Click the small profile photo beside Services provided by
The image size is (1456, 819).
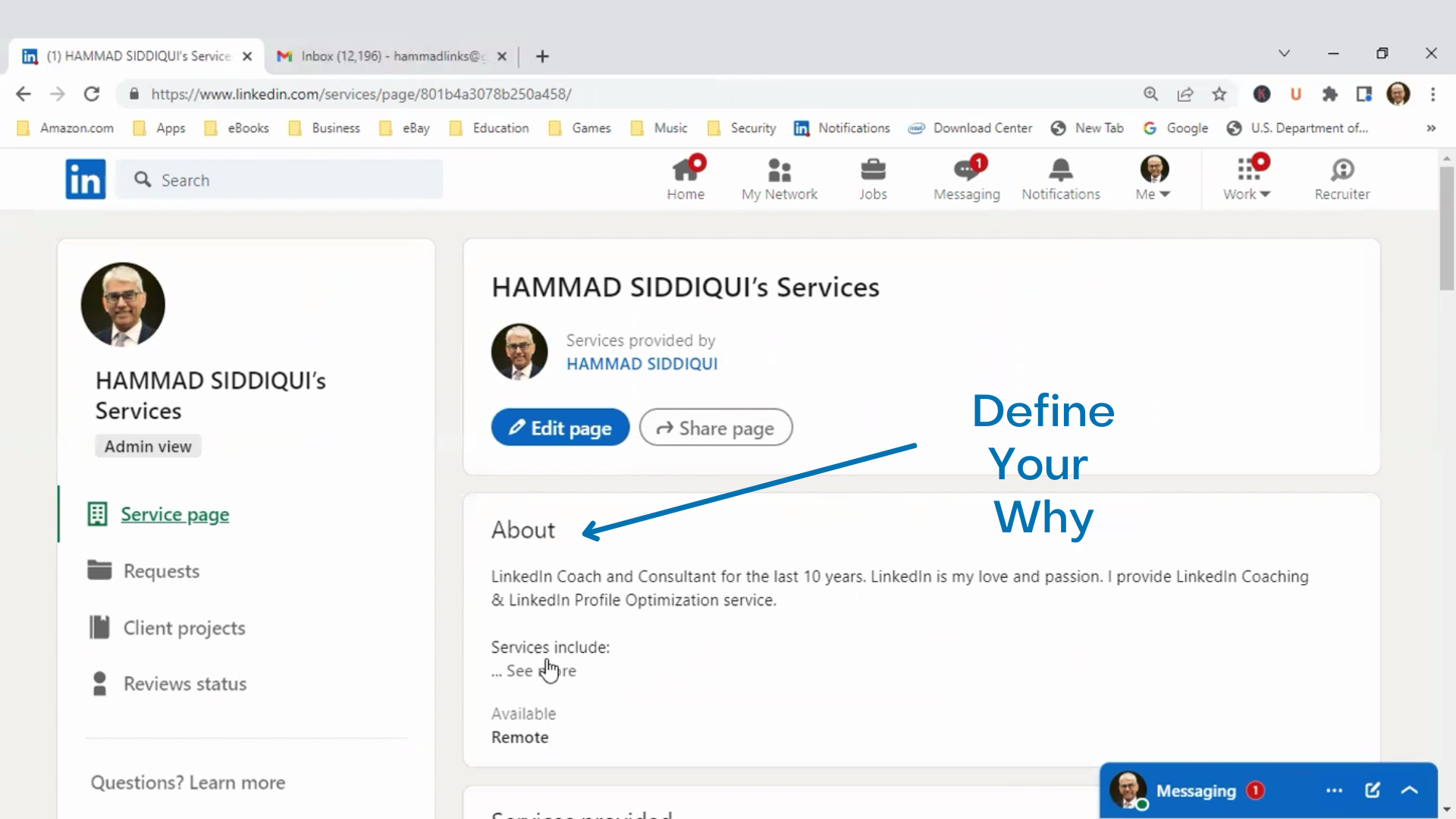pos(519,352)
